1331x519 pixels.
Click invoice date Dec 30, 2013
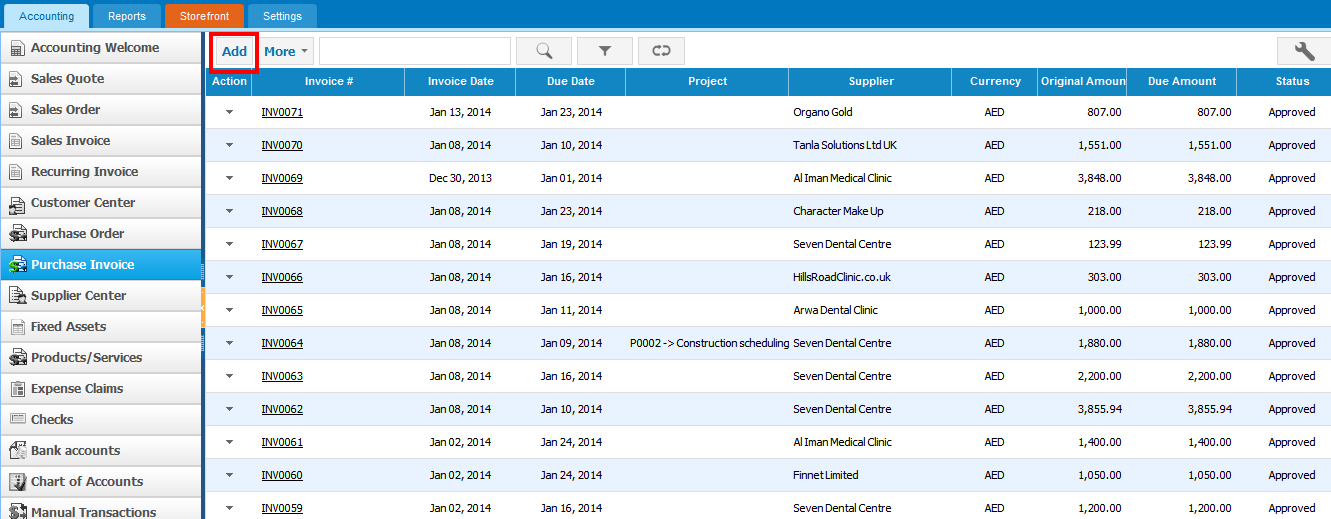click(461, 178)
